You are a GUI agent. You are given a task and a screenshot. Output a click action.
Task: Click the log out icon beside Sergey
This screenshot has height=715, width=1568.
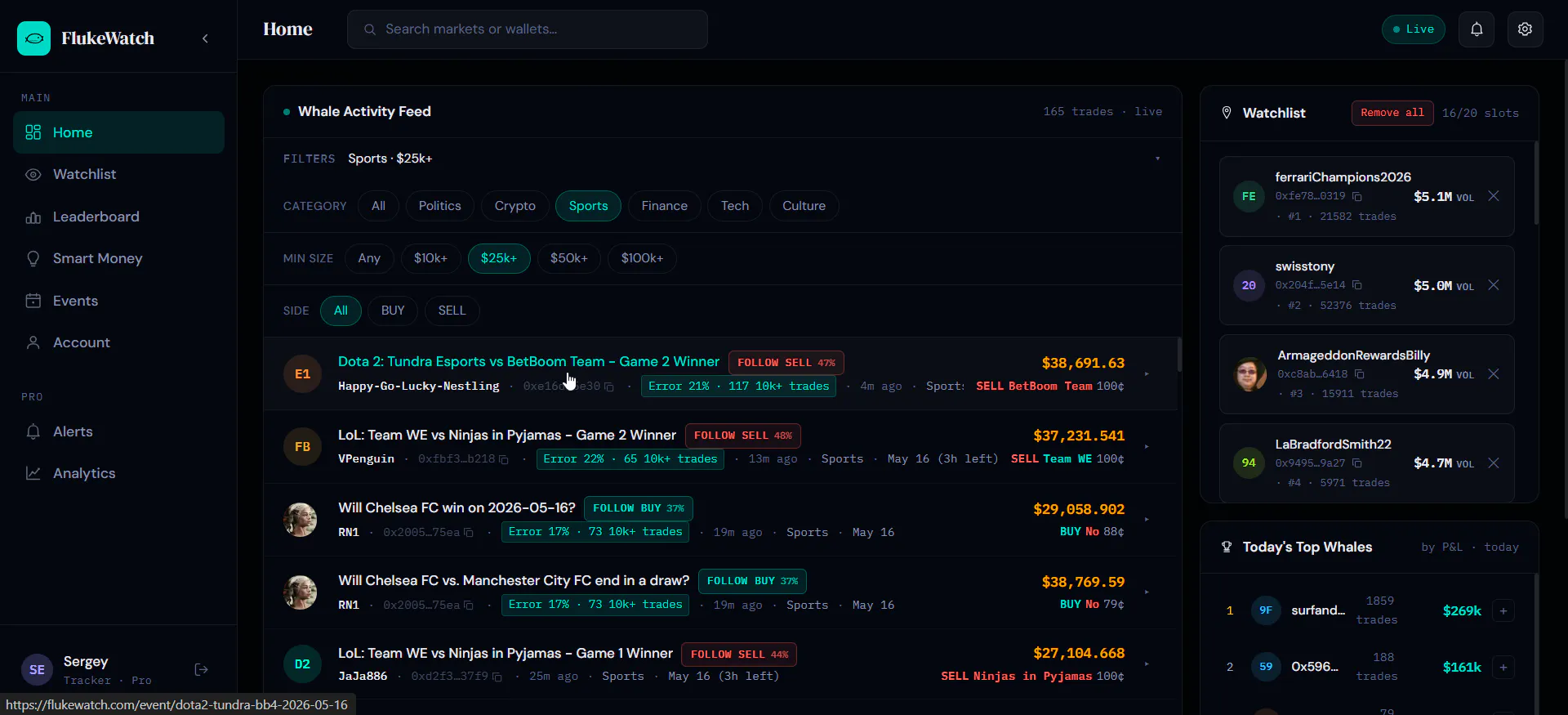(202, 670)
